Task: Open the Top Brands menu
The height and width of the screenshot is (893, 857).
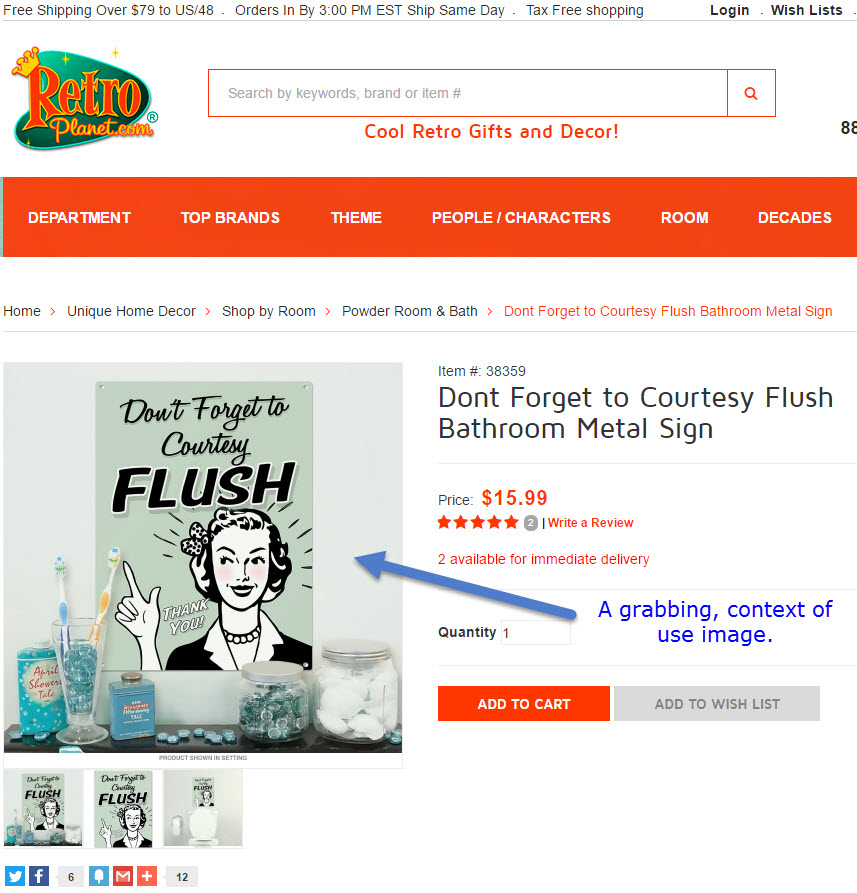Action: 230,218
